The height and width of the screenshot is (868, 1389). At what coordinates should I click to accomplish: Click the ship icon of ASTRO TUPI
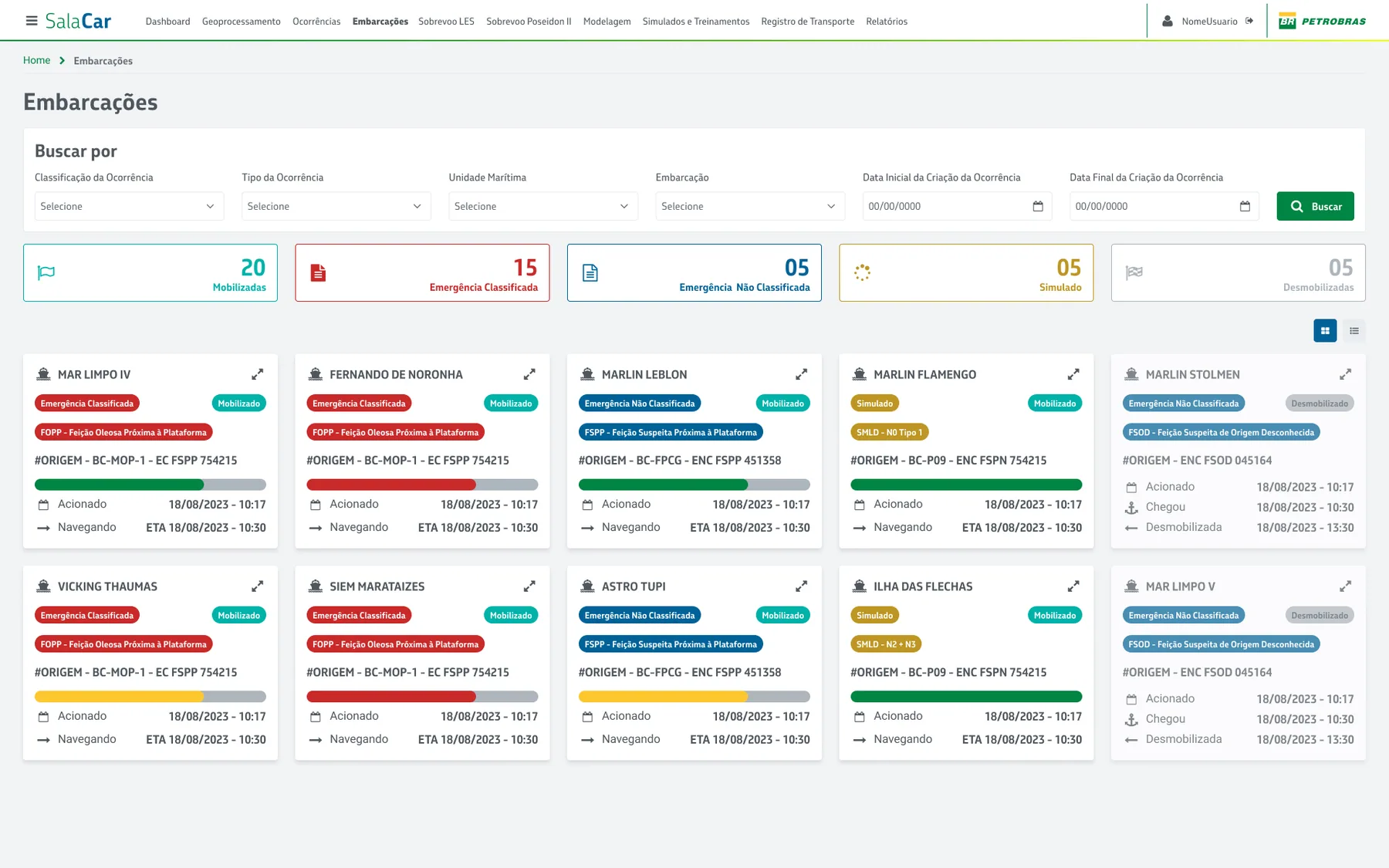(587, 586)
